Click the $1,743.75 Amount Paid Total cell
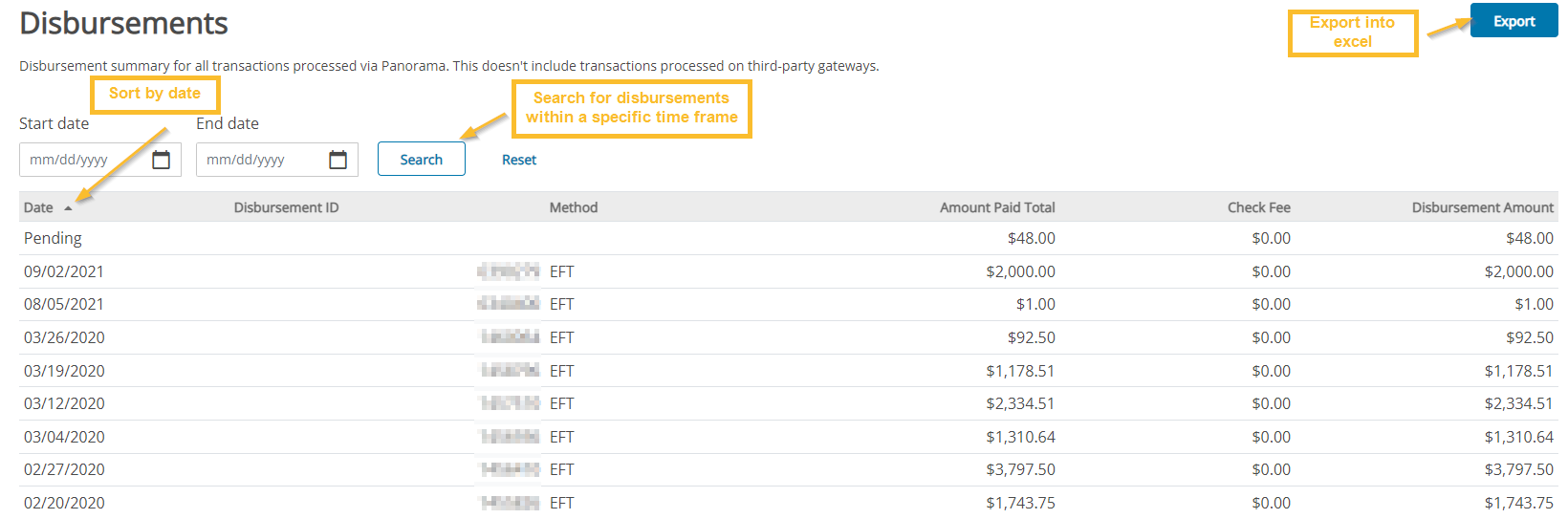This screenshot has width=1568, height=519. [x=1021, y=503]
